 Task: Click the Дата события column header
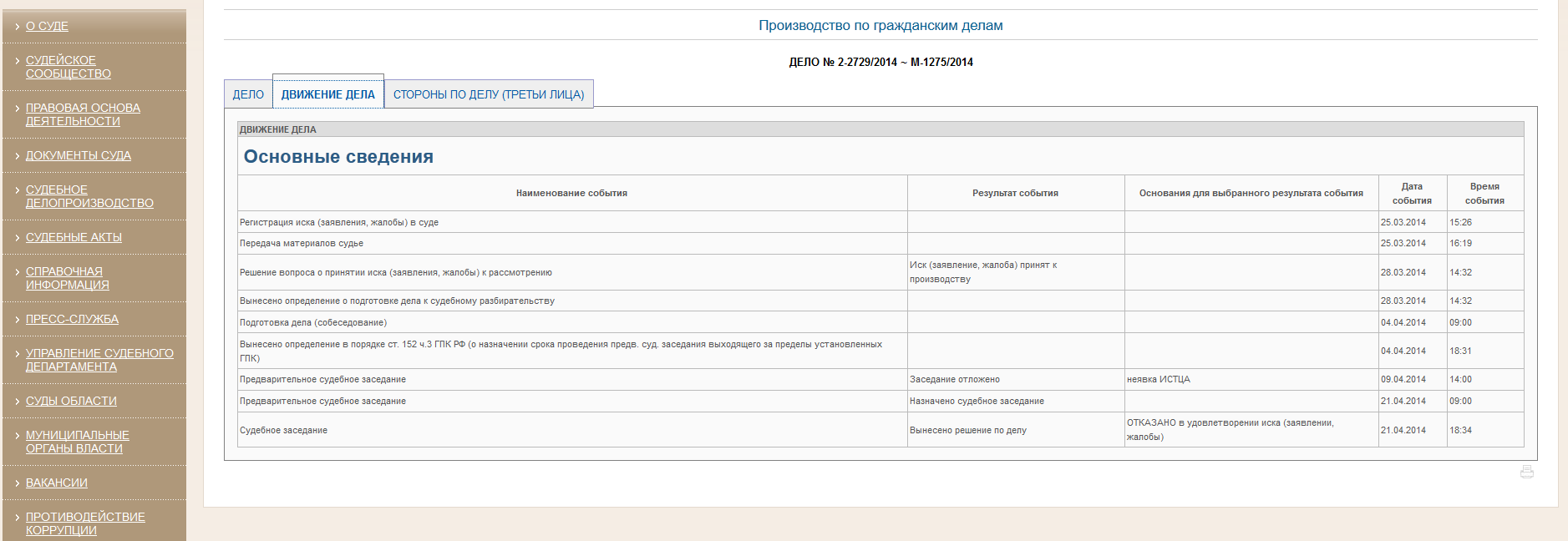coord(1412,193)
